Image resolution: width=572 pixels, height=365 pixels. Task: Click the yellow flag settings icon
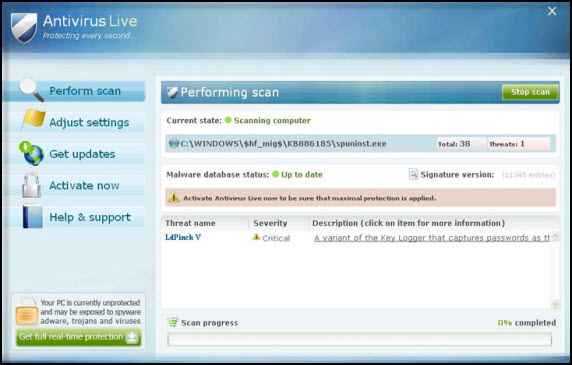click(x=33, y=119)
